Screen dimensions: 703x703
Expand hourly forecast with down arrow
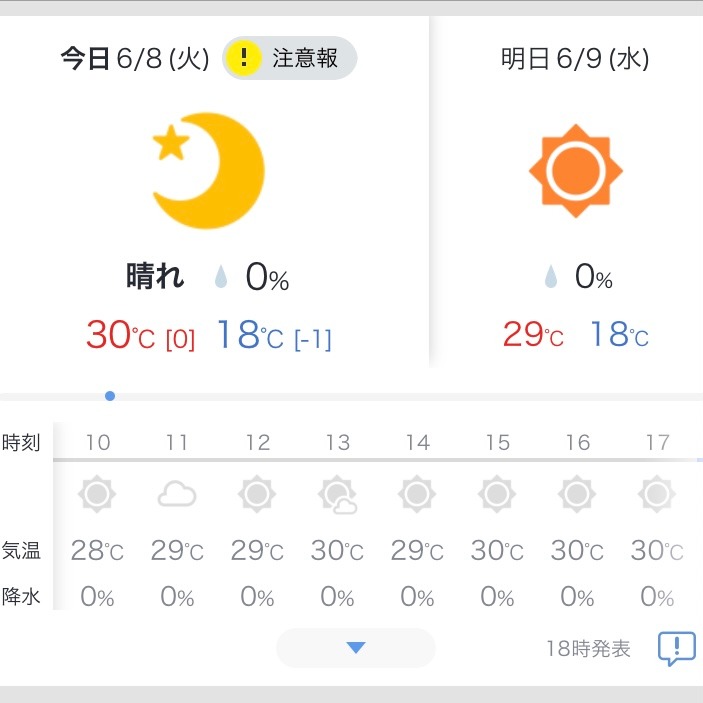[356, 648]
